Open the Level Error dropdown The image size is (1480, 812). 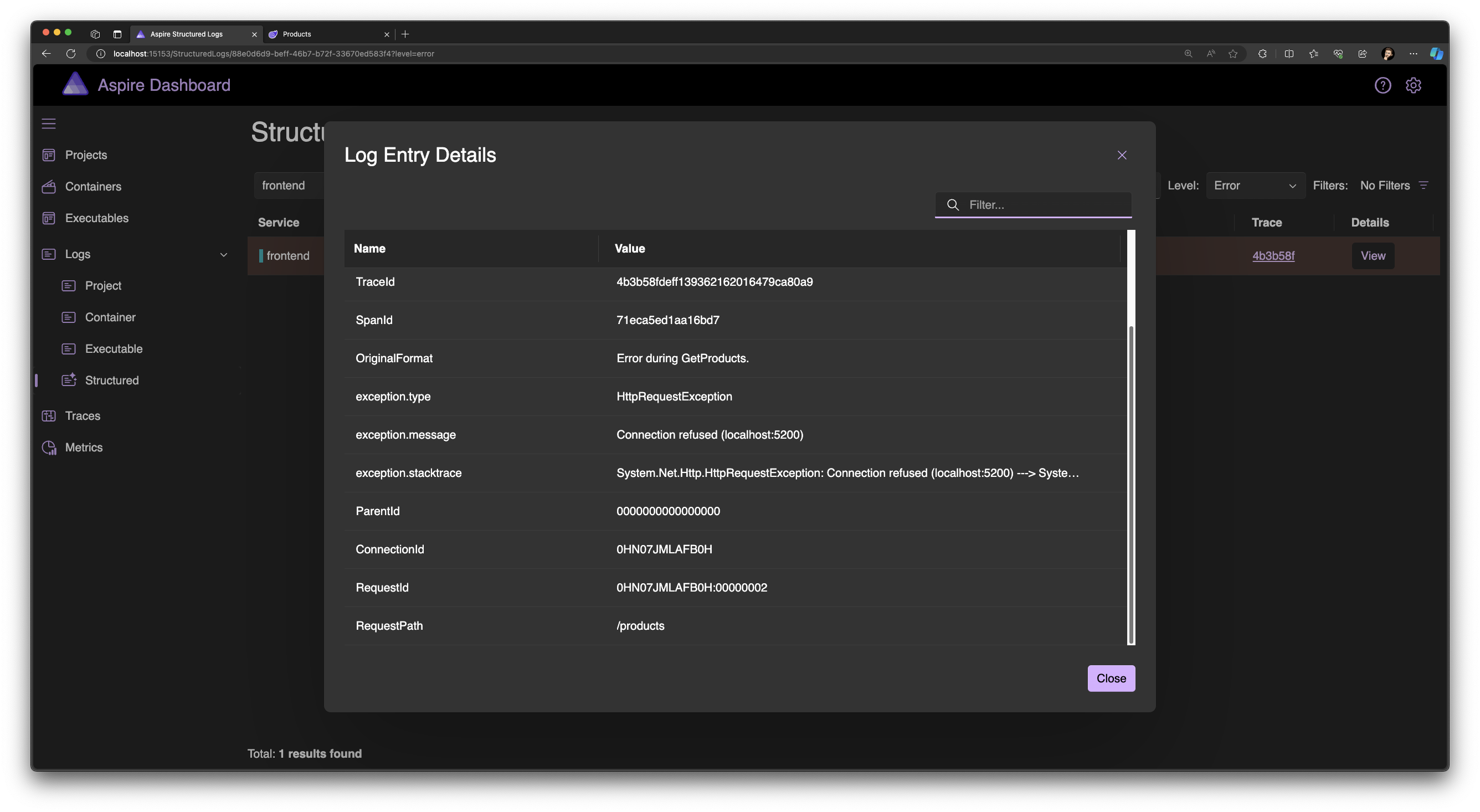(1255, 186)
